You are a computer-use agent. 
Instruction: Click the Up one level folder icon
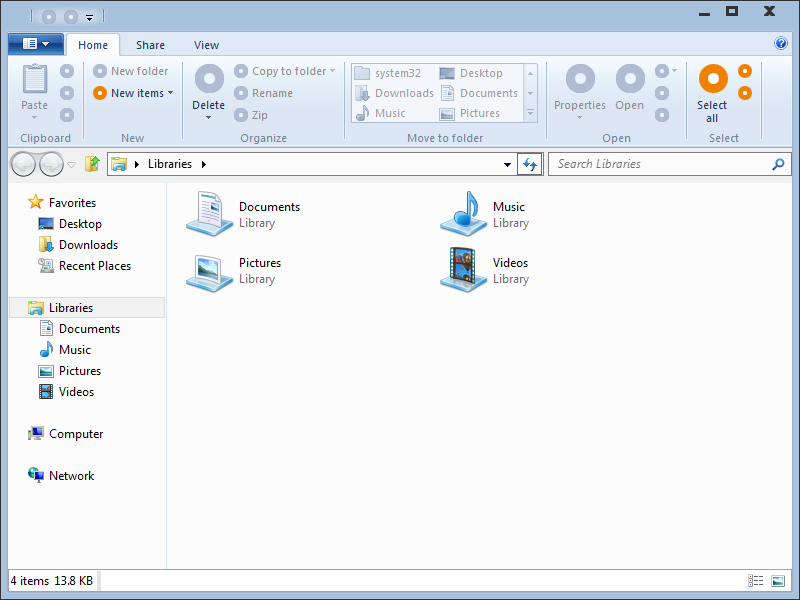92,164
